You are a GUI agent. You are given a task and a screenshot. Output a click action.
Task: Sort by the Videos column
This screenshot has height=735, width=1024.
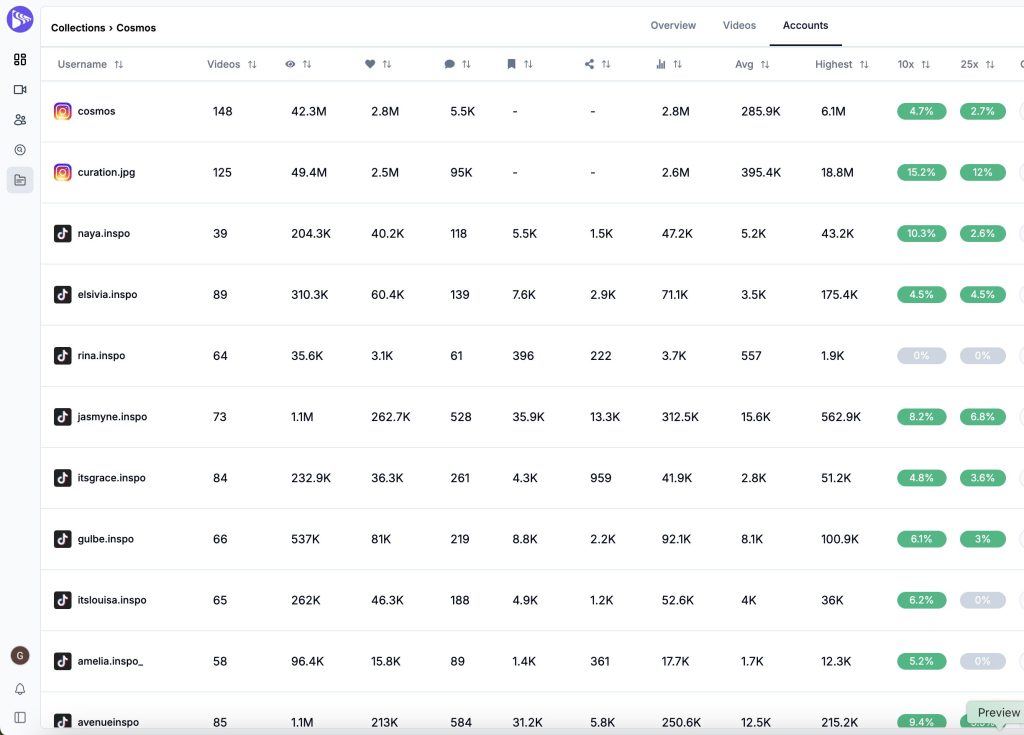click(231, 64)
